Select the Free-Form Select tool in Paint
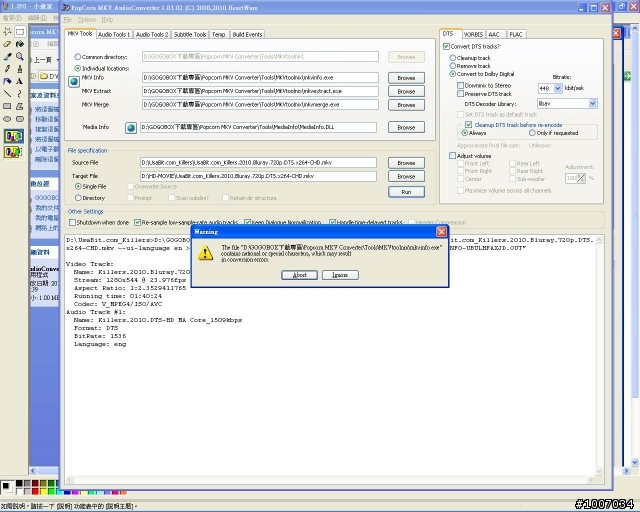Screen dimensions: 640x512 point(7,31)
